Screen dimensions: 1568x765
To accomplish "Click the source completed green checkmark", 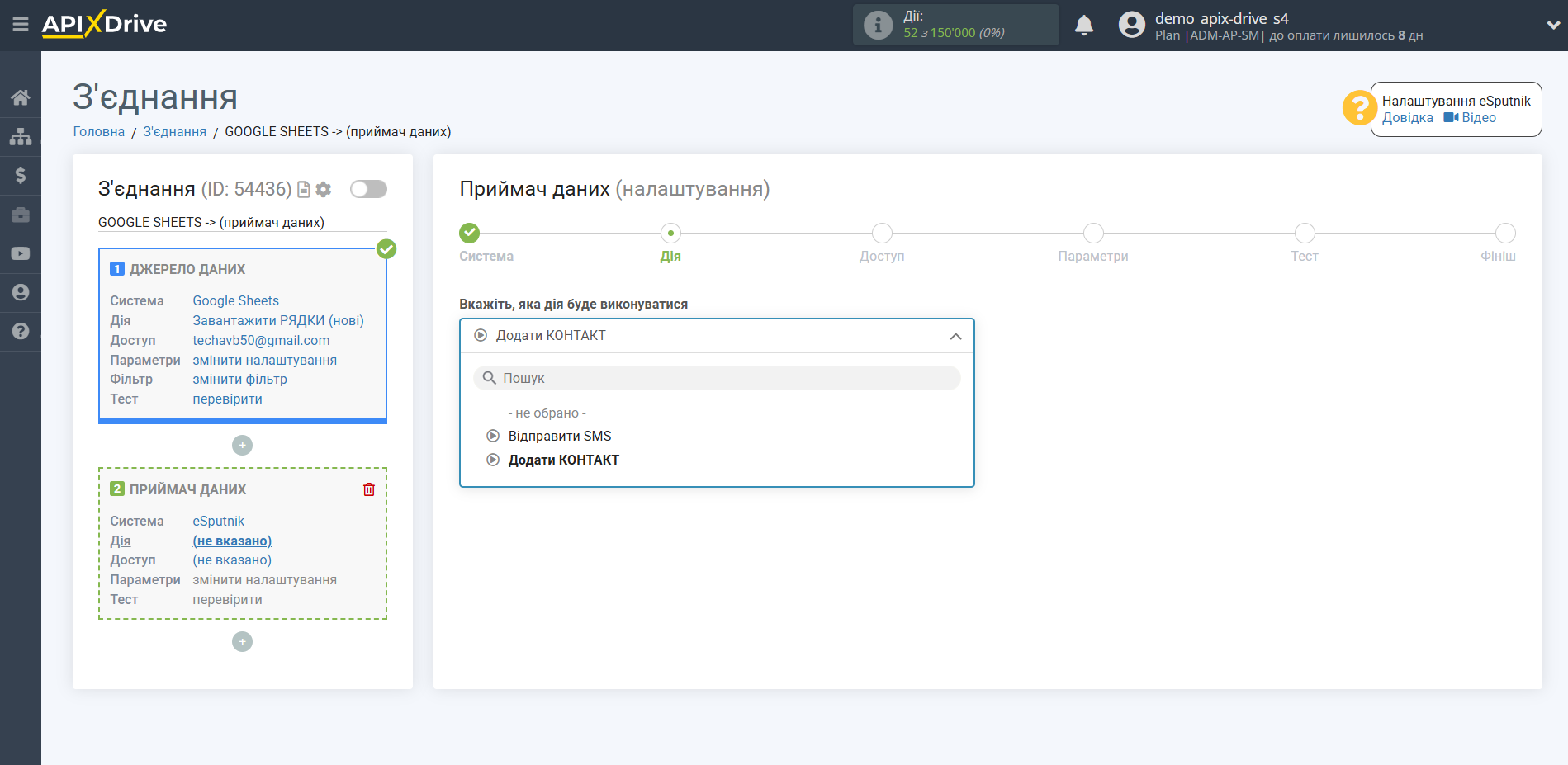I will point(386,248).
